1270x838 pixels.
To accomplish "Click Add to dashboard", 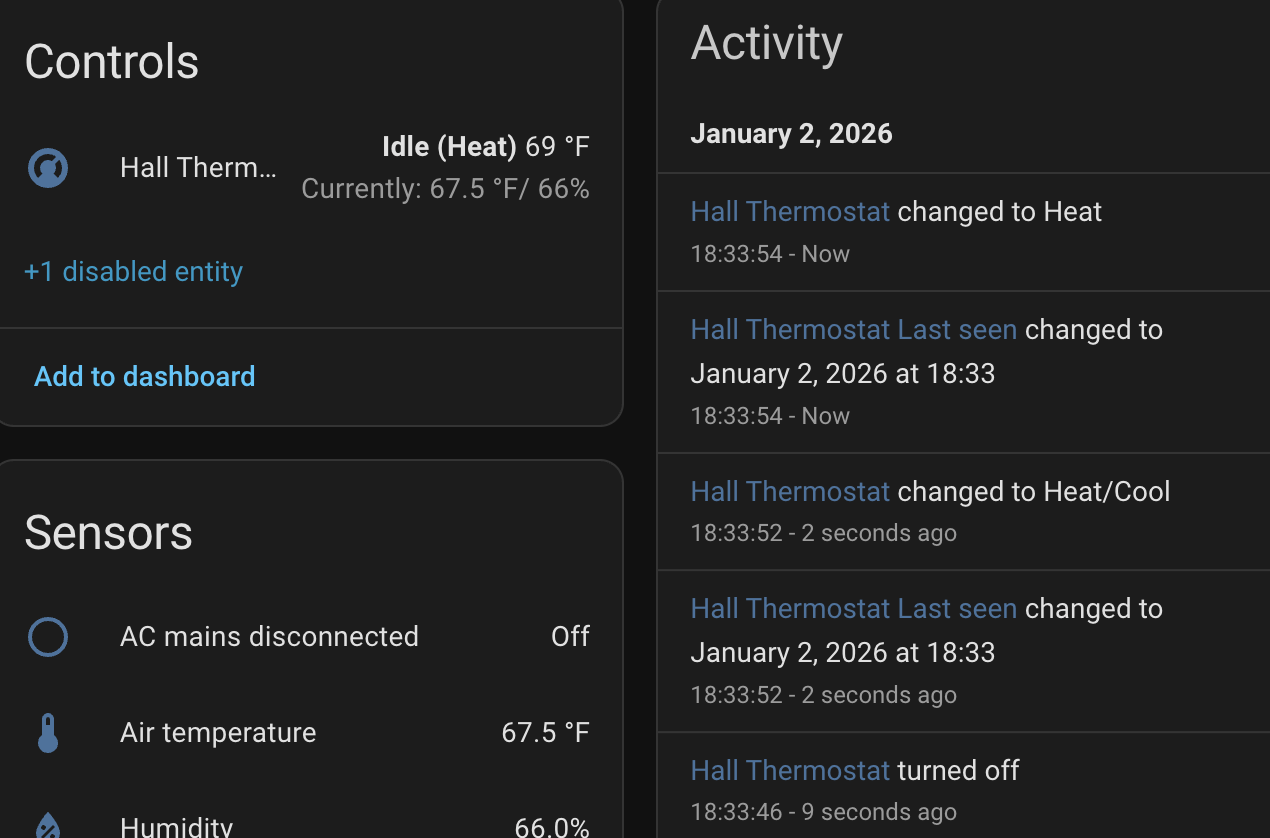I will coord(145,376).
